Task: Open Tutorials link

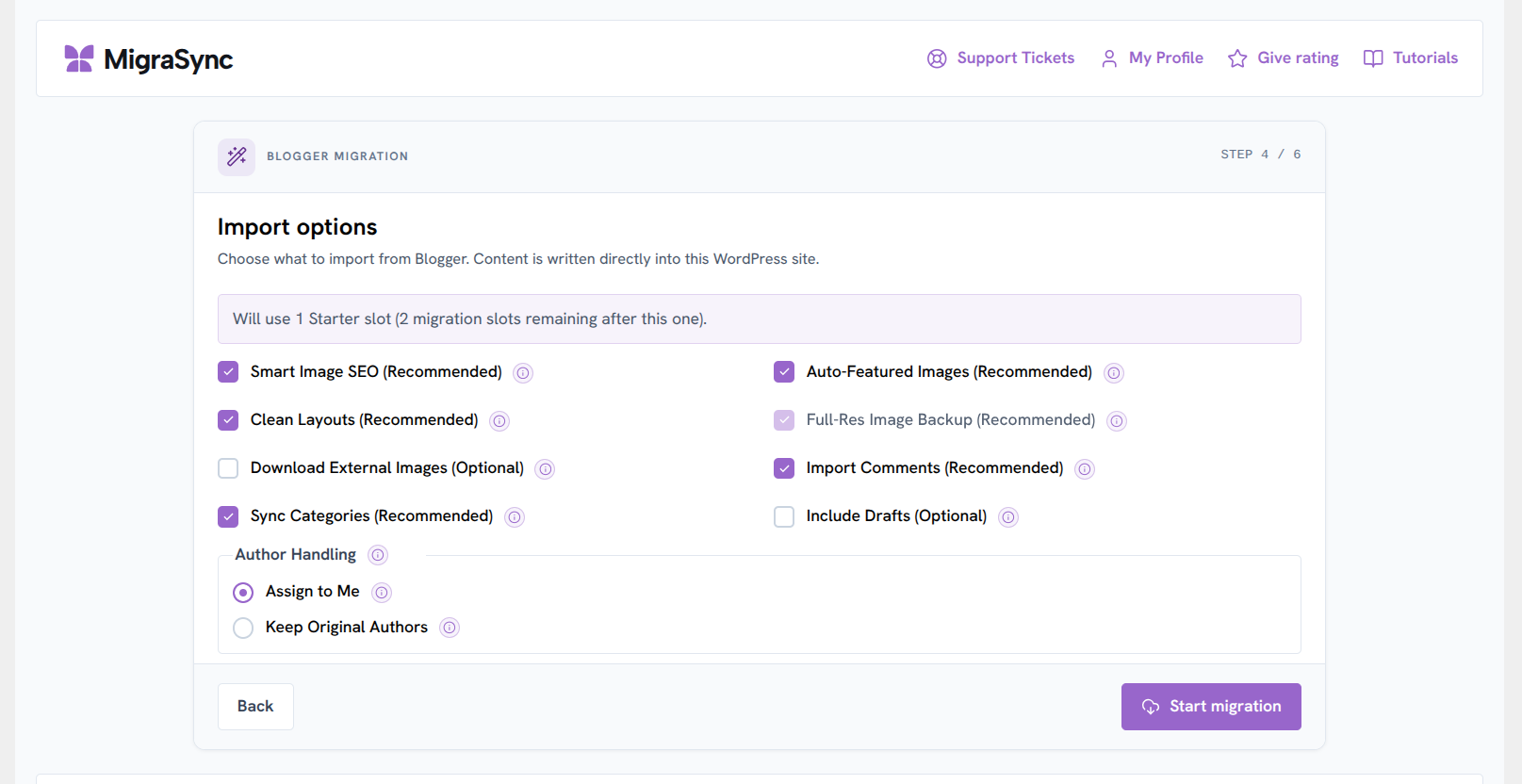Action: (x=1410, y=58)
